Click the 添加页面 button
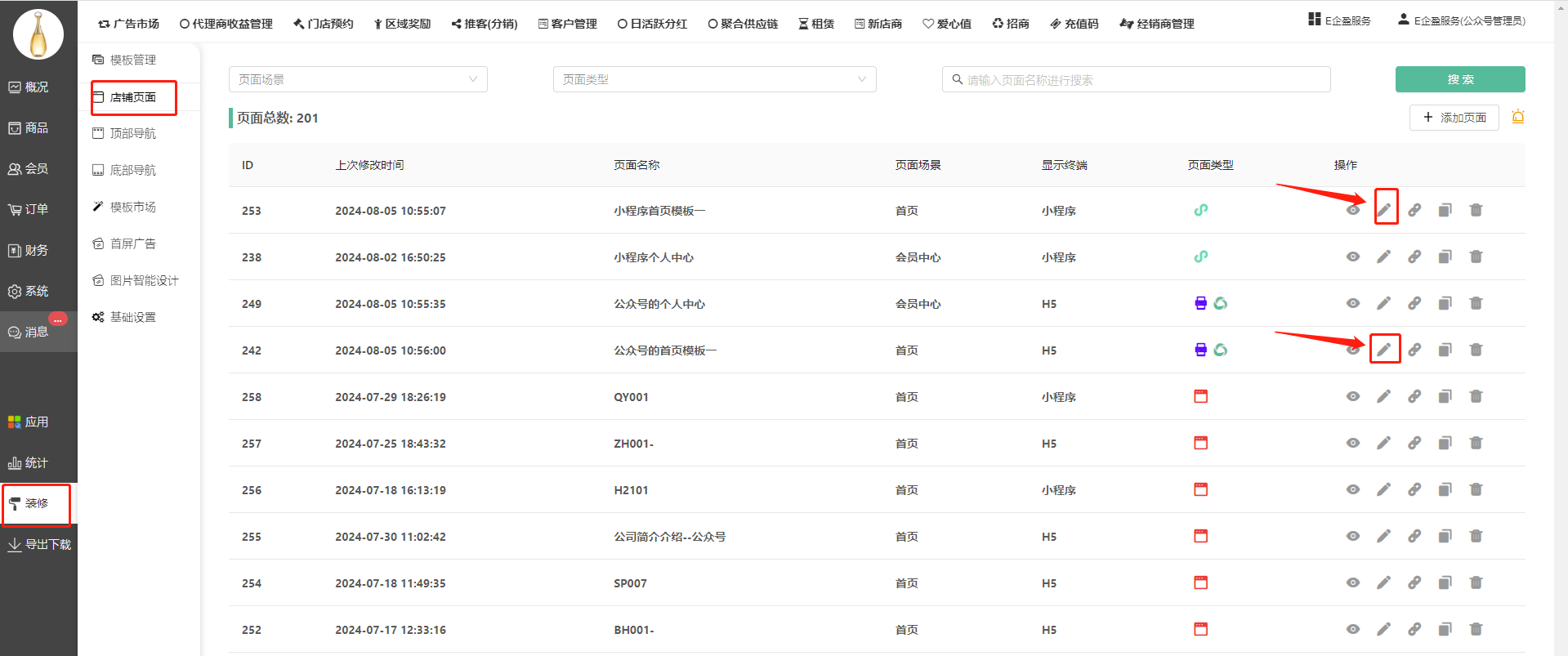 (1454, 118)
